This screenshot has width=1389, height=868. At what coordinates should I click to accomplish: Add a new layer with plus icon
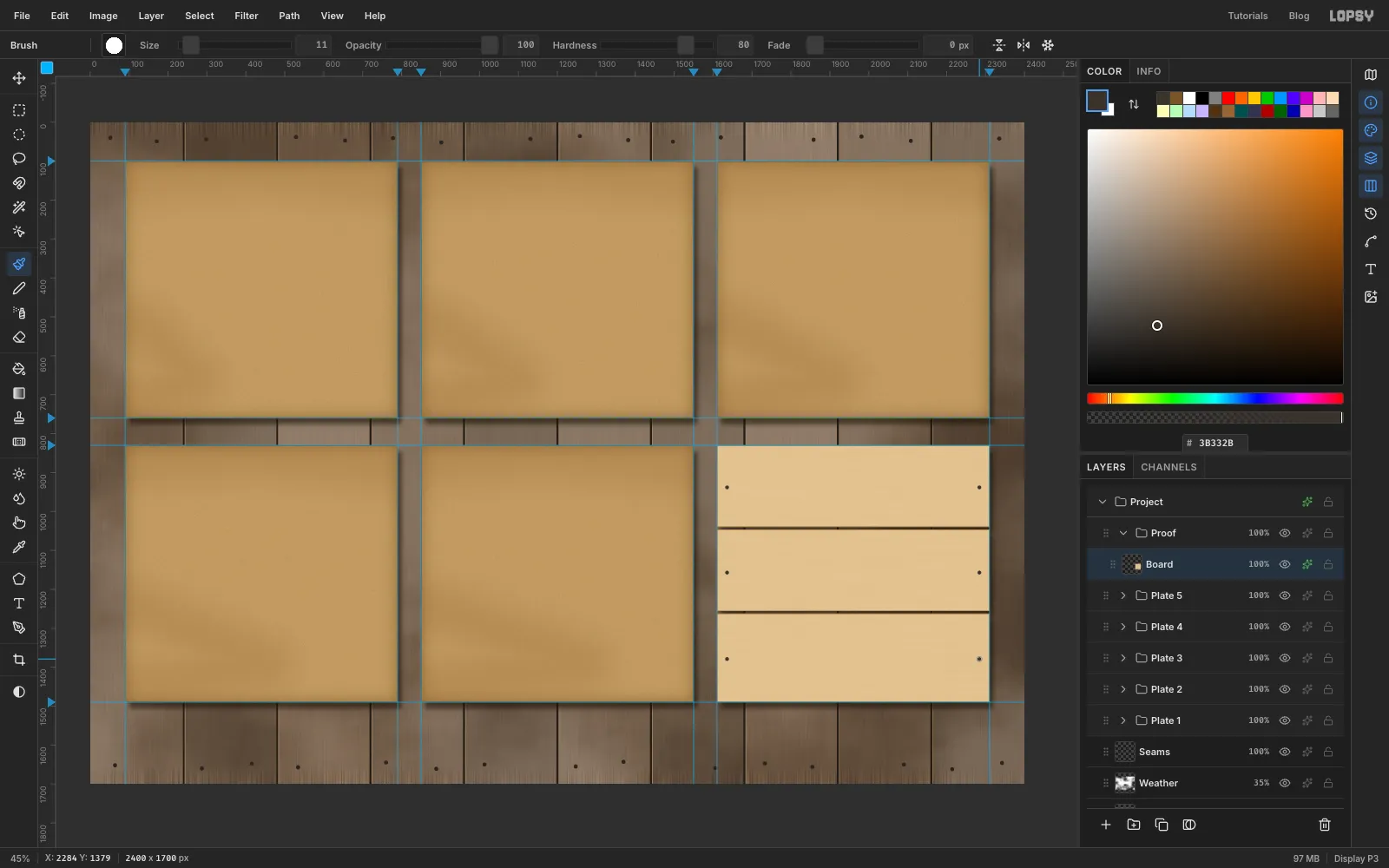click(1106, 825)
